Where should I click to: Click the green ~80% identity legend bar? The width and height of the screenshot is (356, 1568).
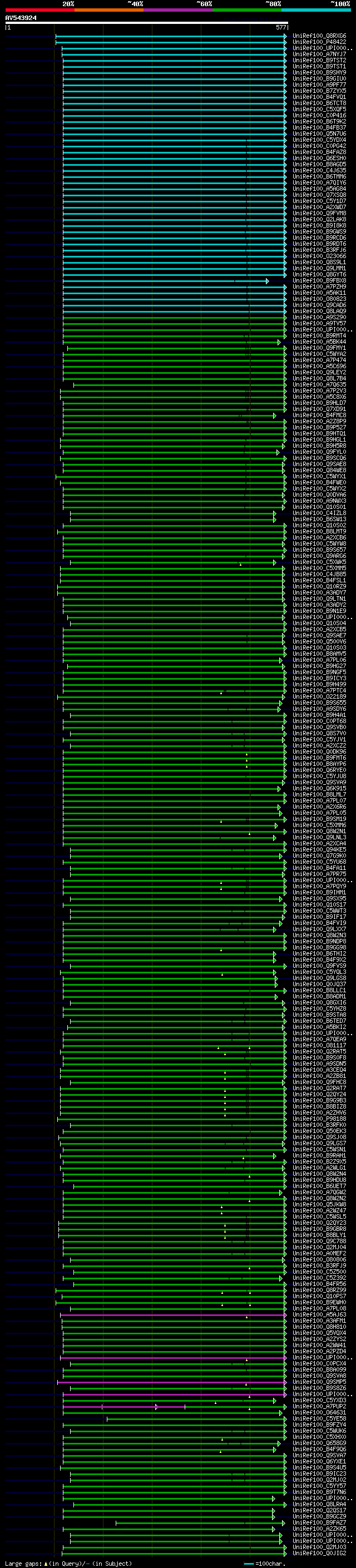pos(247,10)
